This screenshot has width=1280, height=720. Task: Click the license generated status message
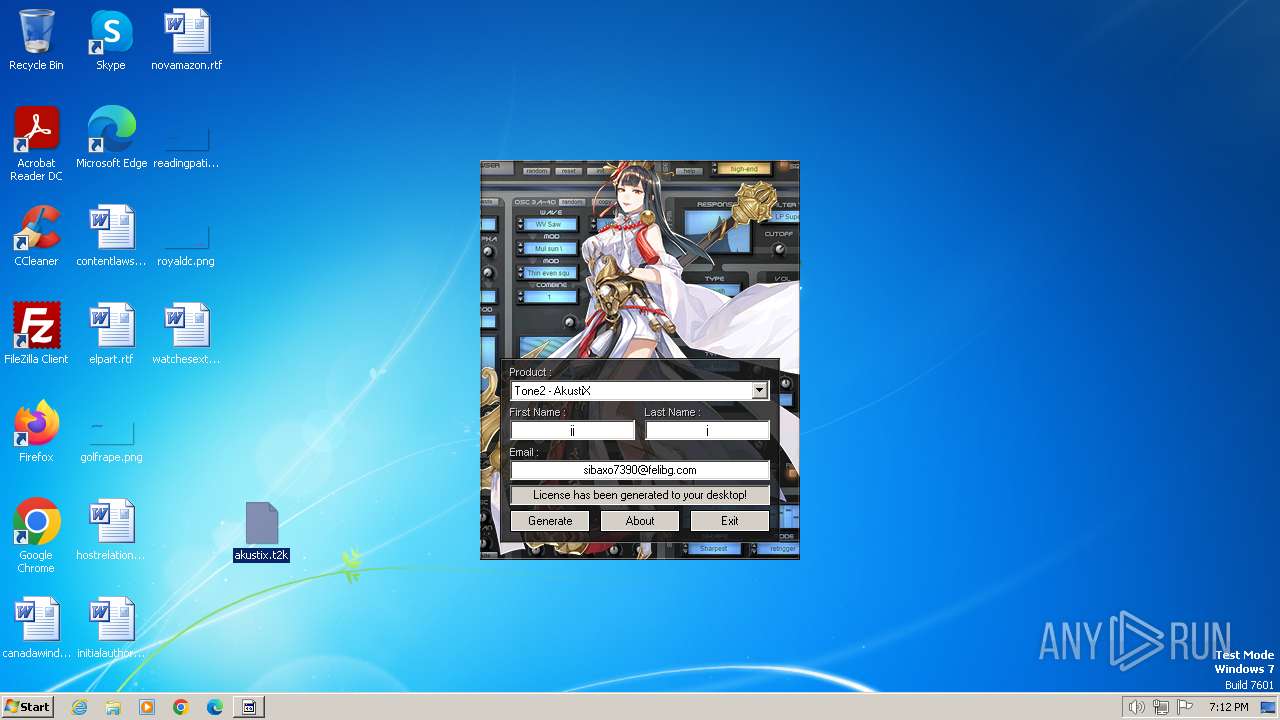pos(640,495)
